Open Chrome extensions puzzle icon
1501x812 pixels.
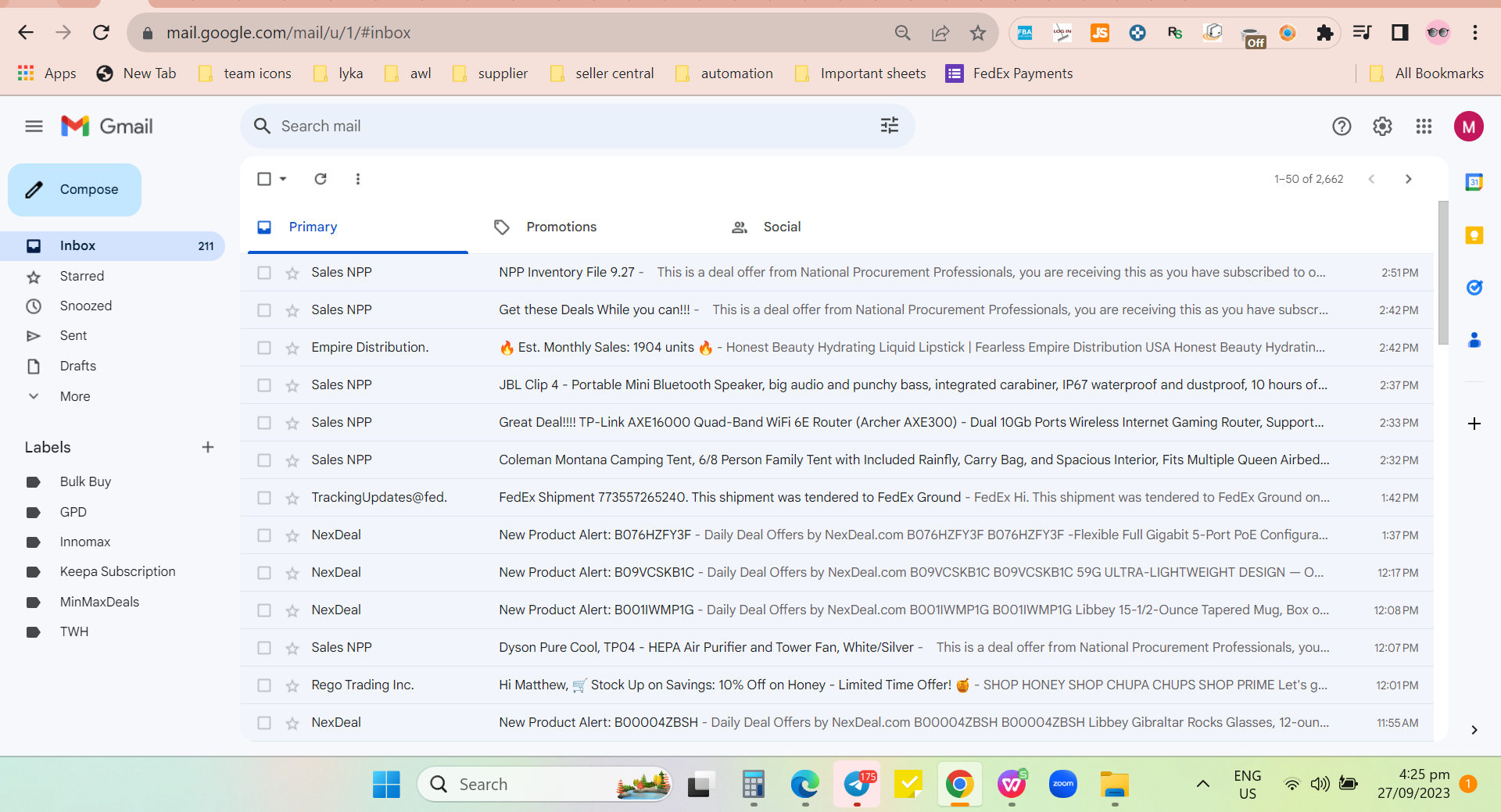pos(1324,33)
